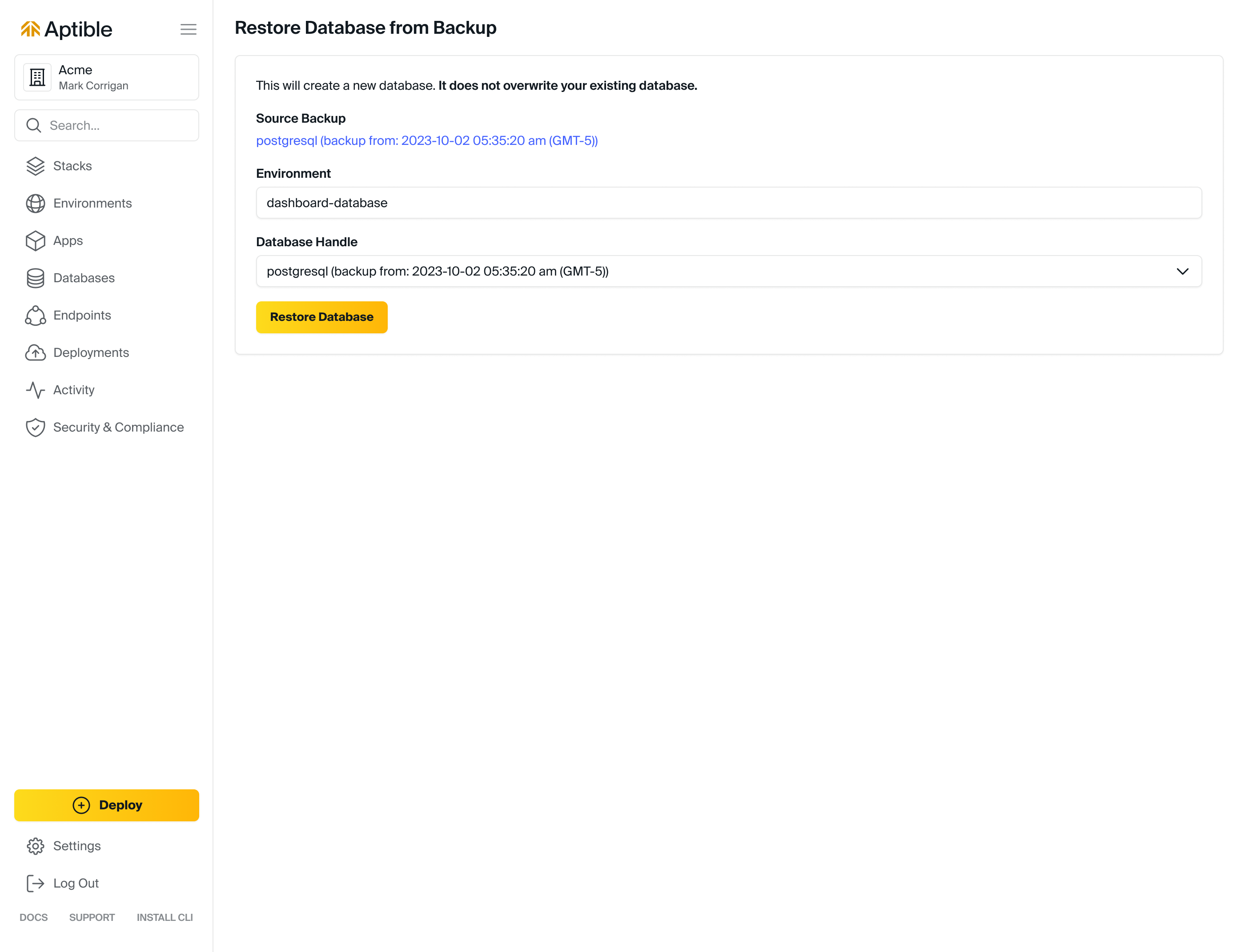Open the DOCS footer link

33,917
